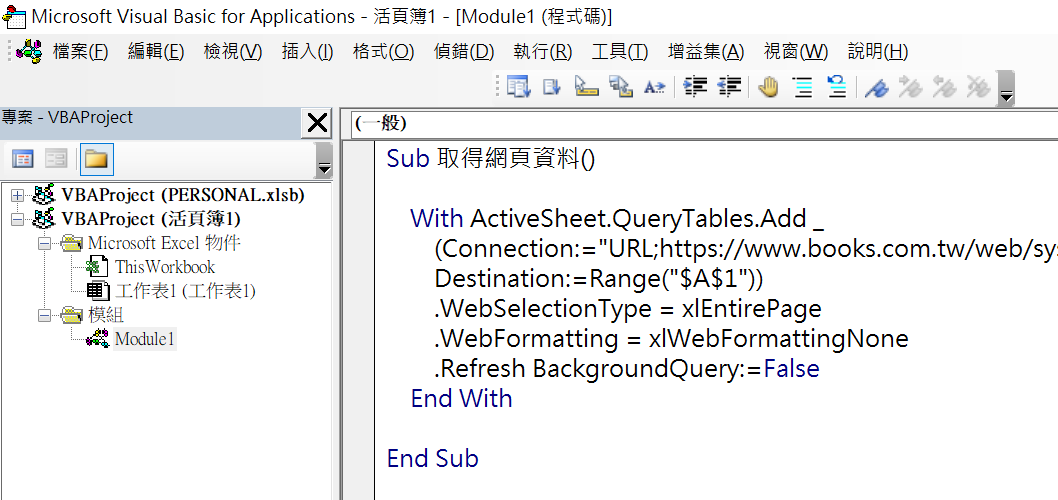Click the '.Refresh BackgroundQuery:=False' line
The image size is (1058, 500).
pos(628,369)
